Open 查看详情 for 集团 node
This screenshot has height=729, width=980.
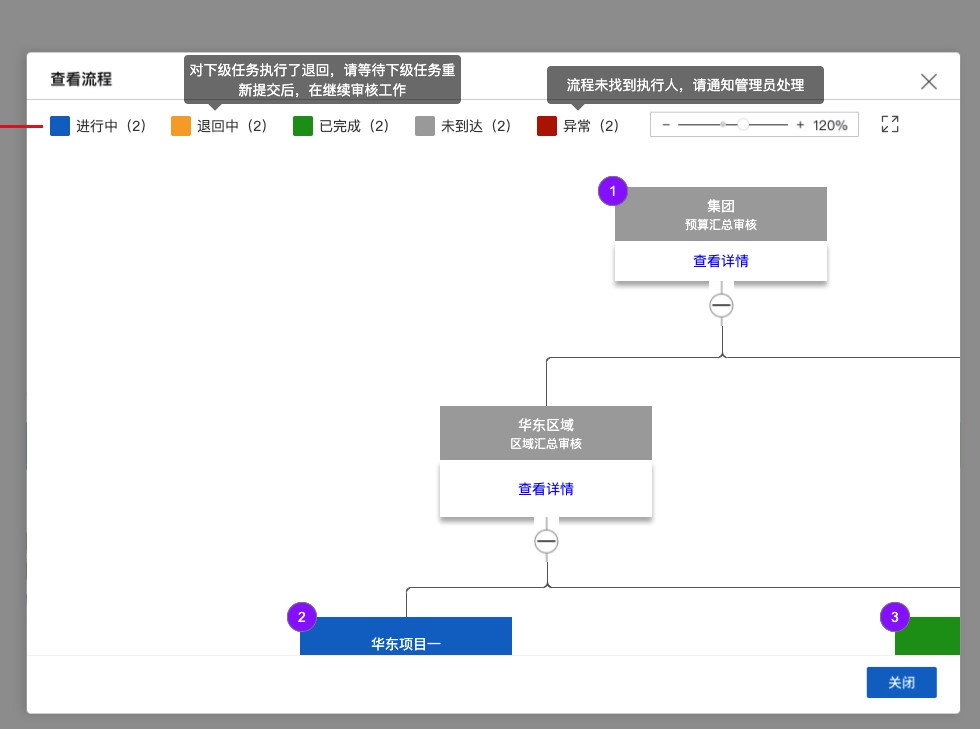720,261
